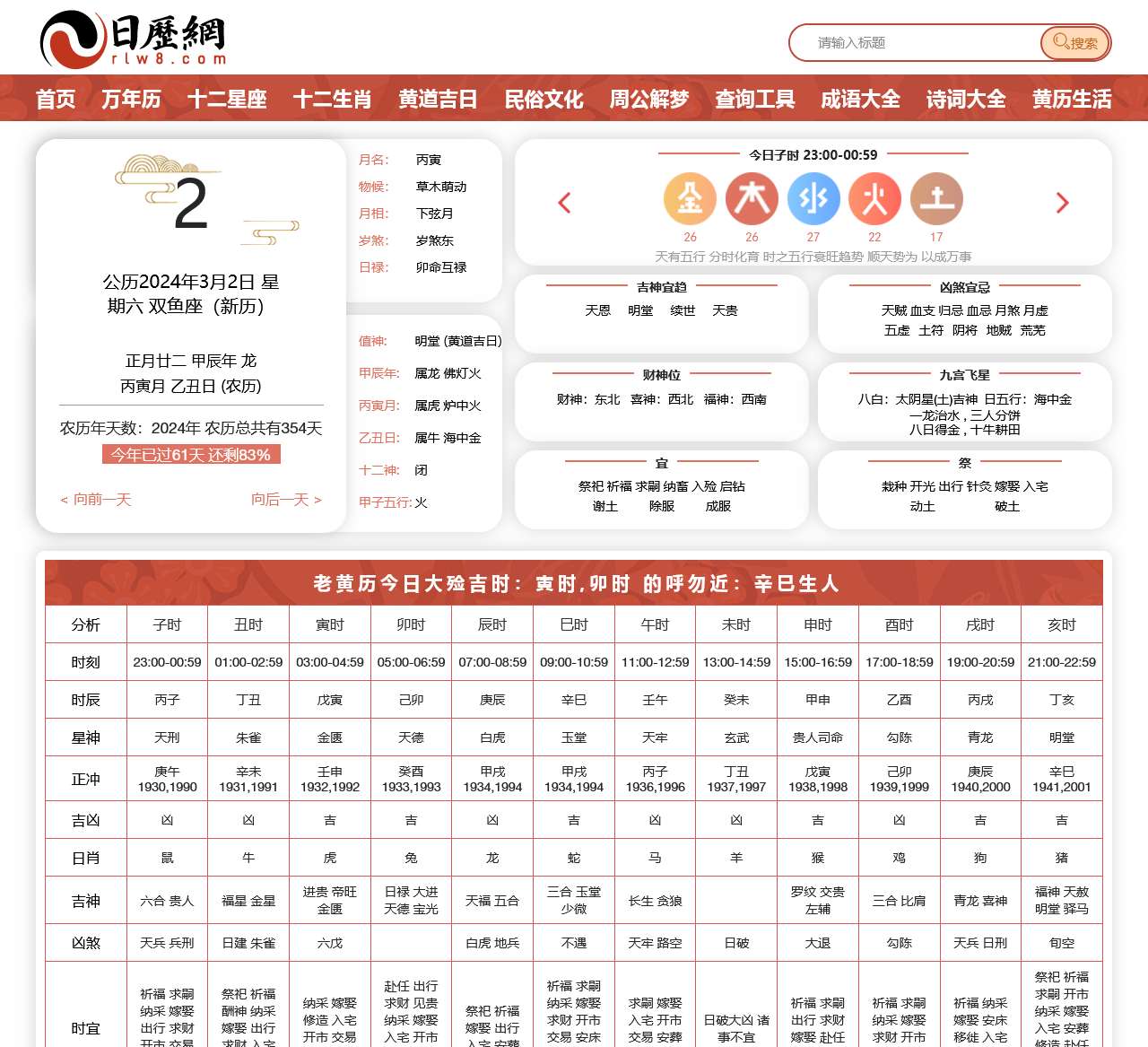Screen dimensions: 1148x1047
Task: Advance to next hour with the right chevron
Action: coord(1063,204)
